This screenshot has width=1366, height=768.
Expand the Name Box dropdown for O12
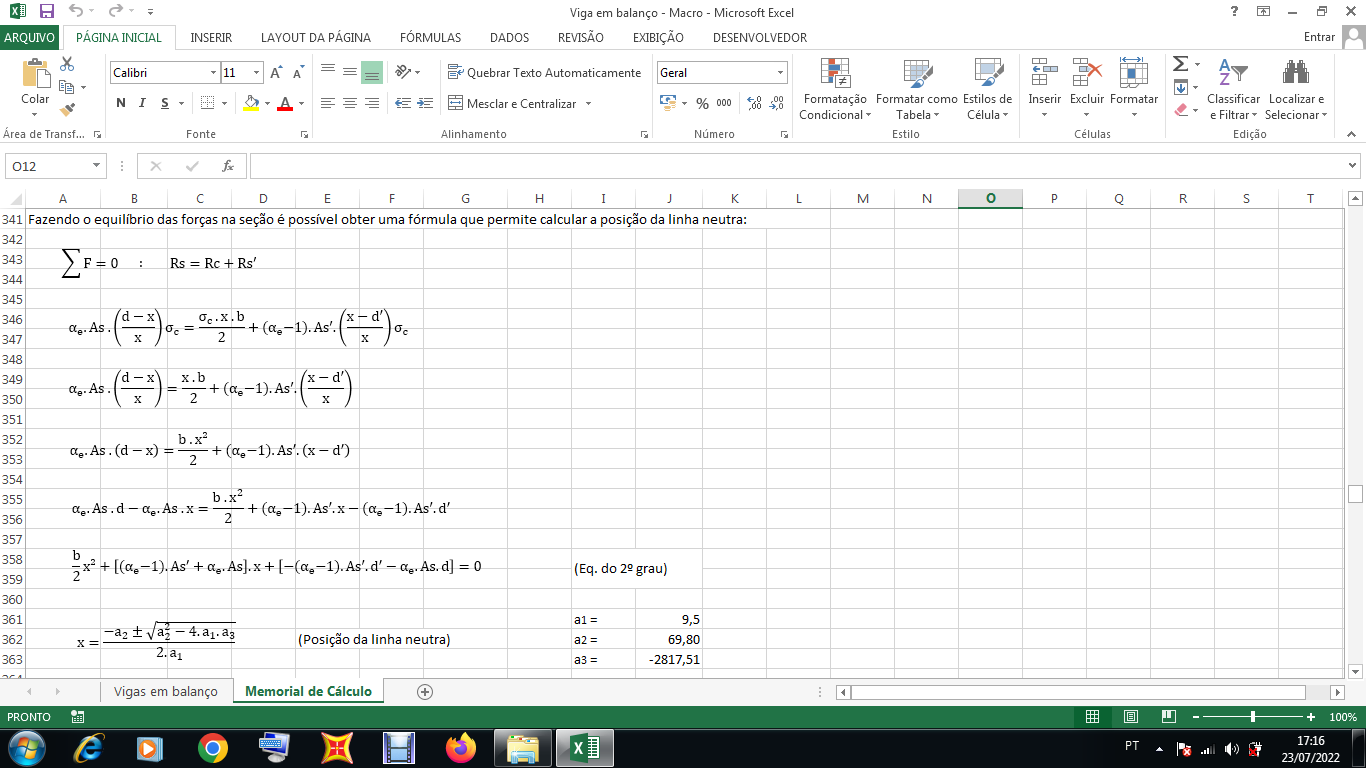point(97,166)
